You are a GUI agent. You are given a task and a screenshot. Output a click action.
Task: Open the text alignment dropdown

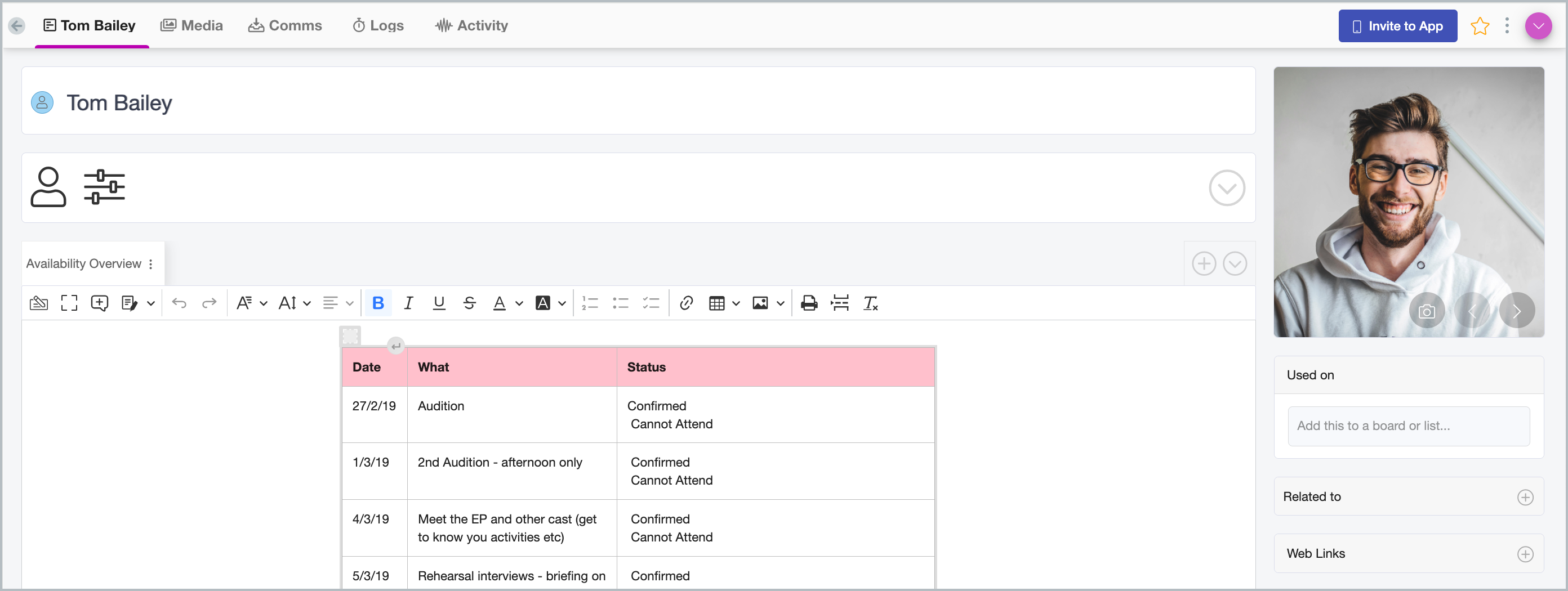coord(337,303)
